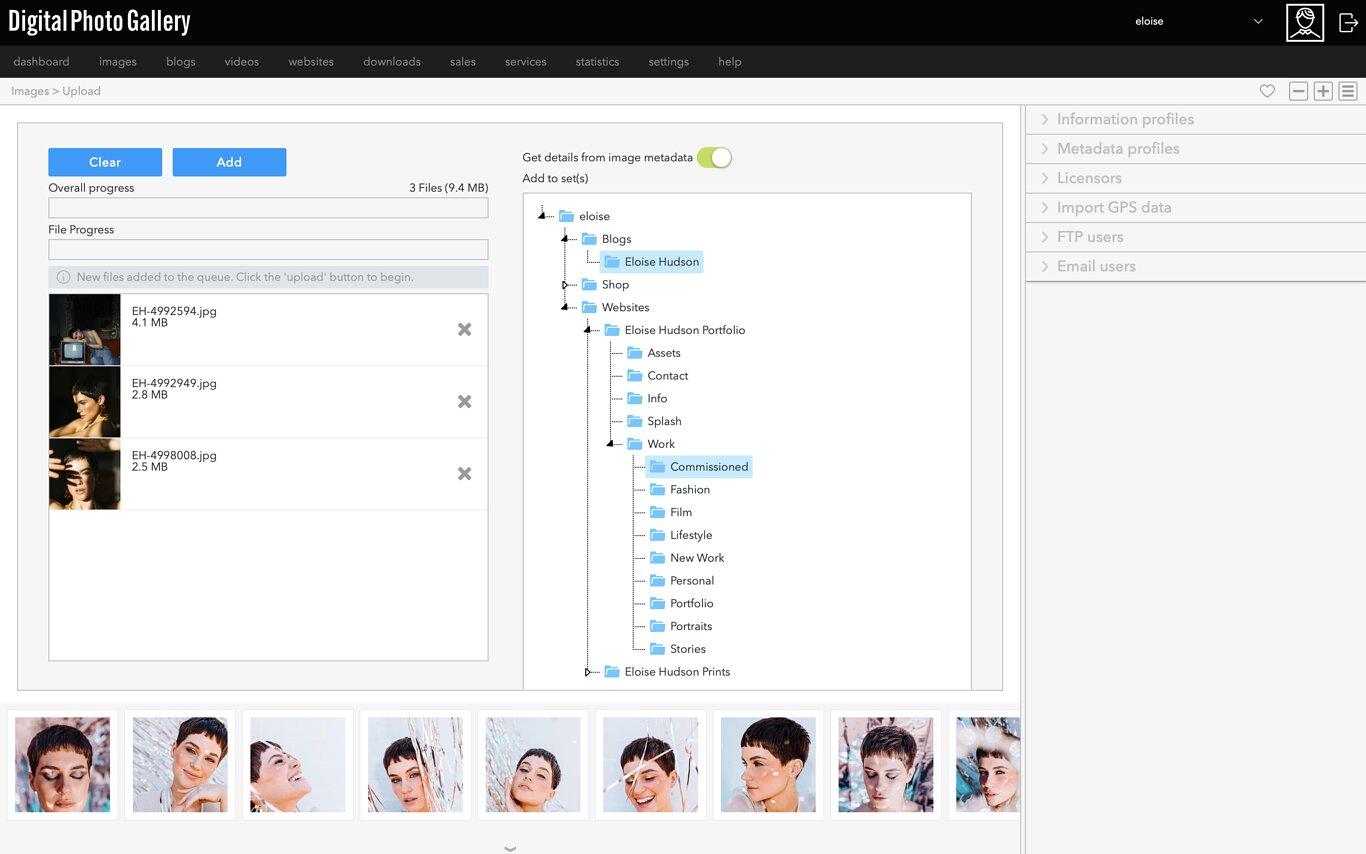1366x854 pixels.
Task: Open the statistics menu
Action: point(597,62)
